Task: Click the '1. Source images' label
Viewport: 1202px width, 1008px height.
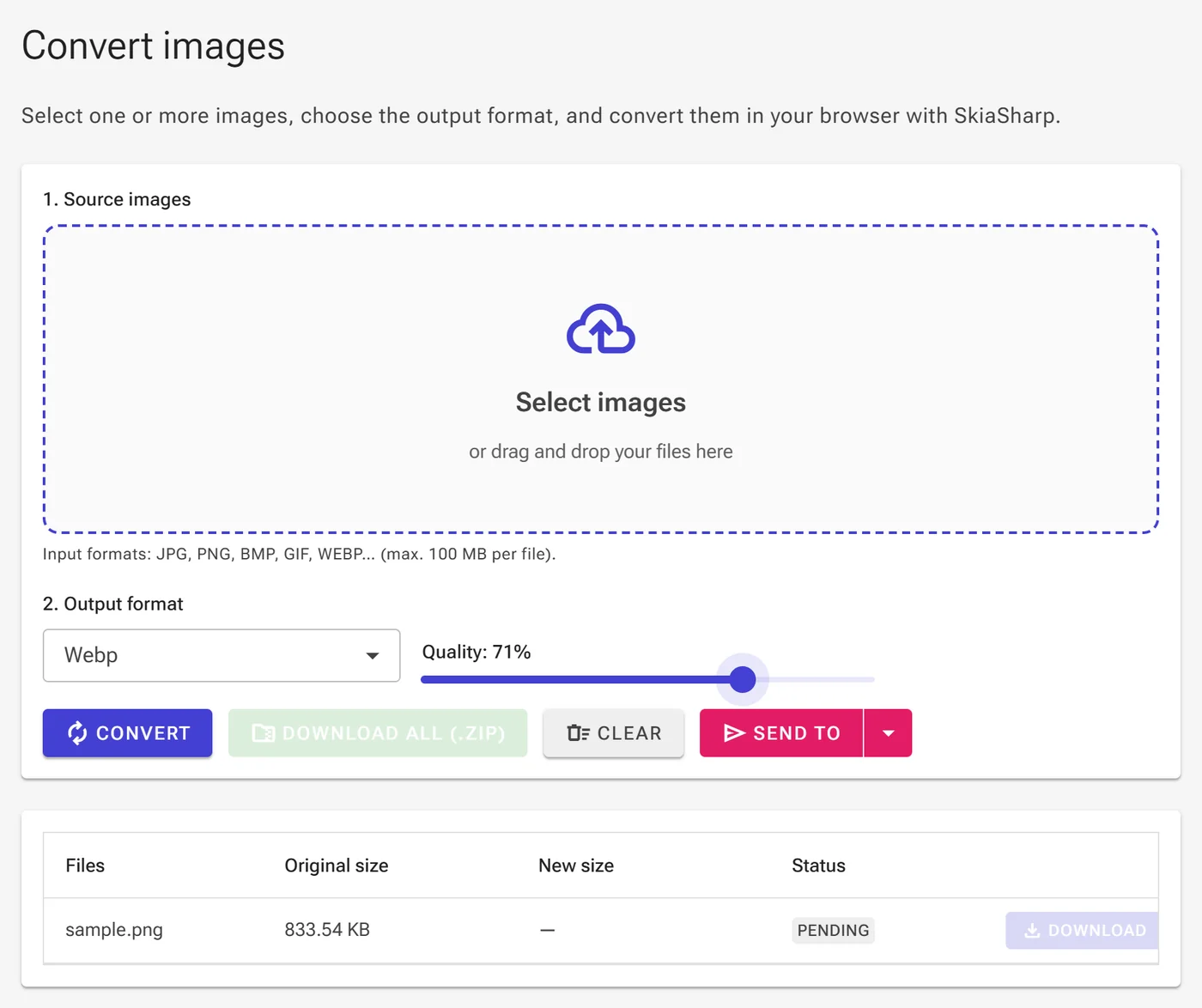Action: pos(117,199)
